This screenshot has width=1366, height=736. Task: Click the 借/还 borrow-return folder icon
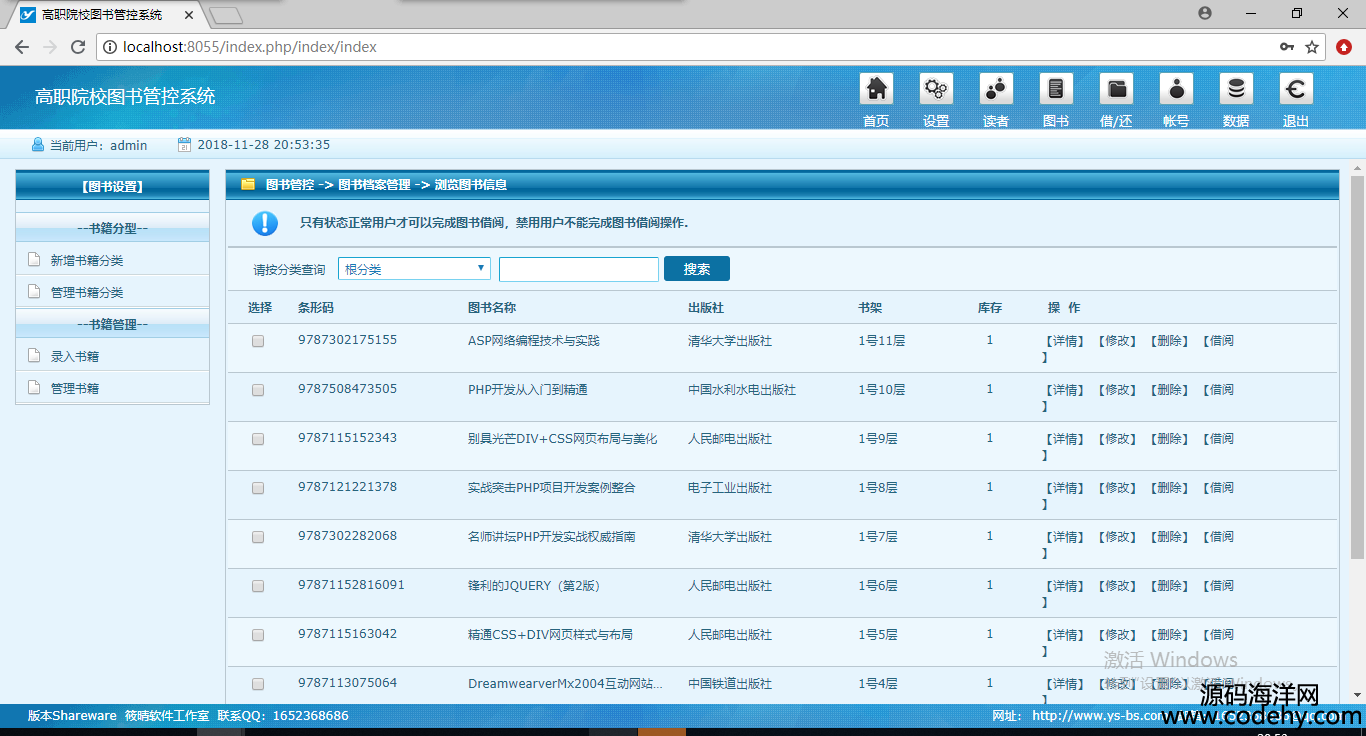[1116, 90]
